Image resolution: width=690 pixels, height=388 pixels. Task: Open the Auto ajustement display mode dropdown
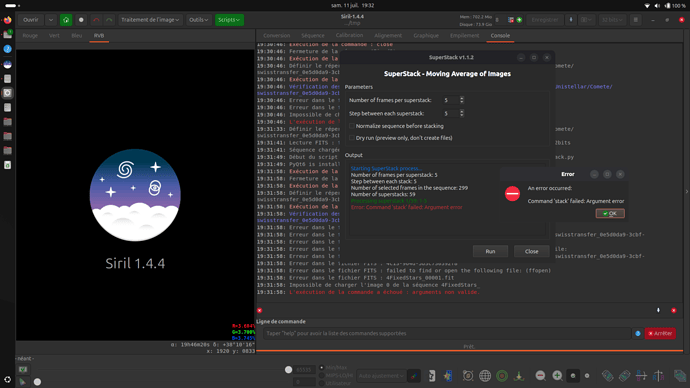pyautogui.click(x=381, y=376)
